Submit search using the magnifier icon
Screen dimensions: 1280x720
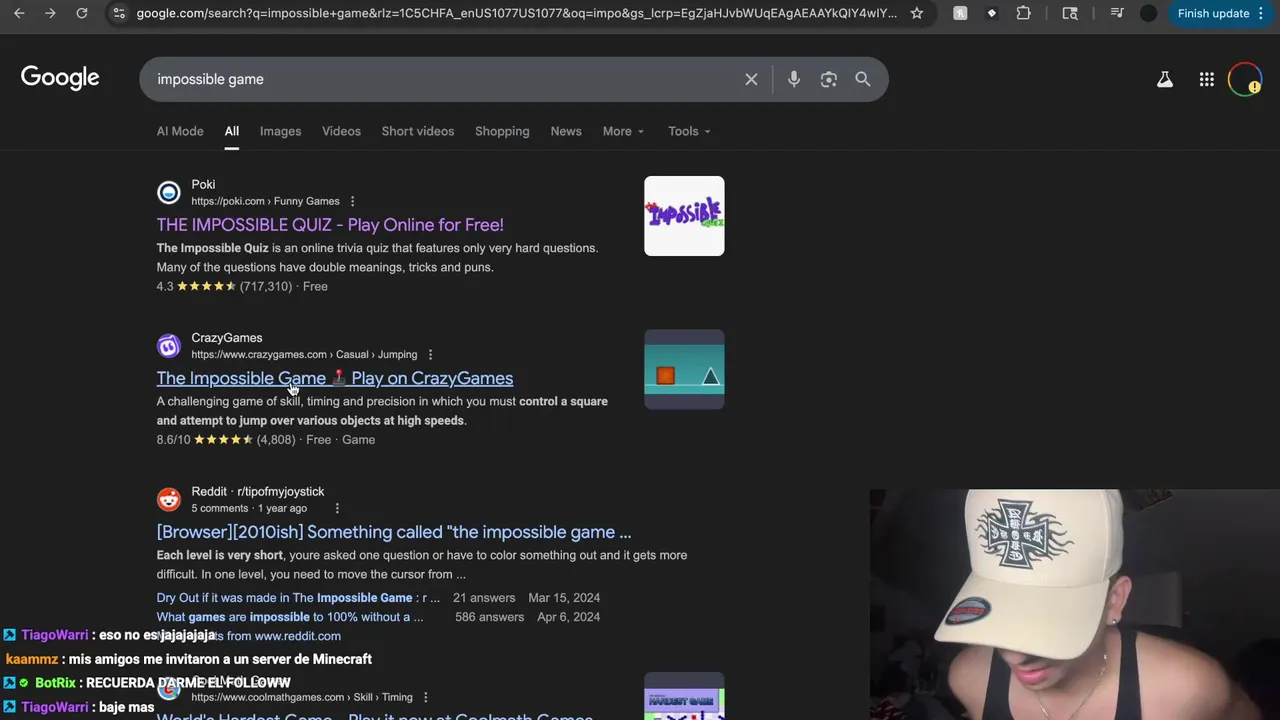tap(862, 79)
